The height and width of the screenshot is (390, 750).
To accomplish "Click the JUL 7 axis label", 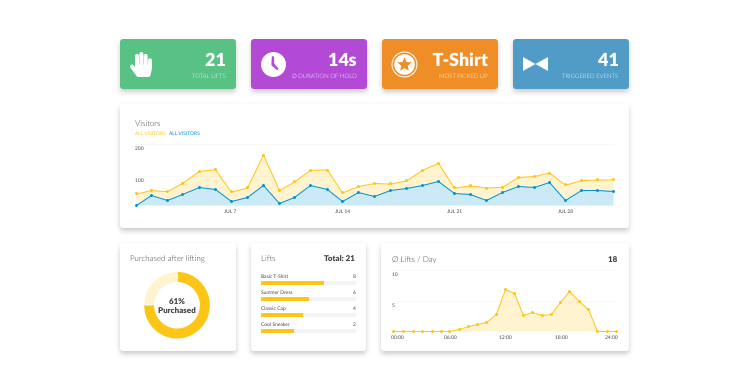I will tap(230, 211).
